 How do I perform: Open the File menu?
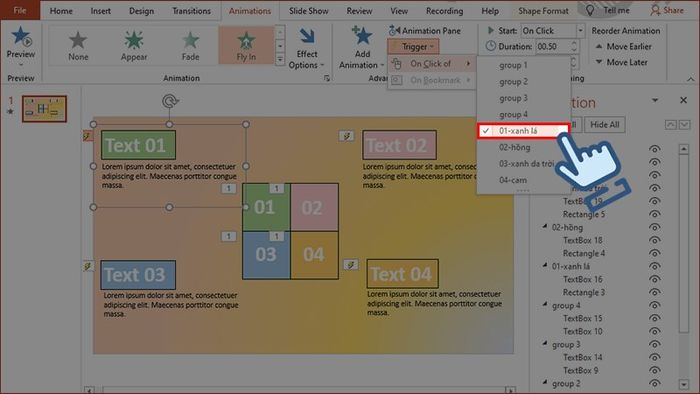point(20,10)
